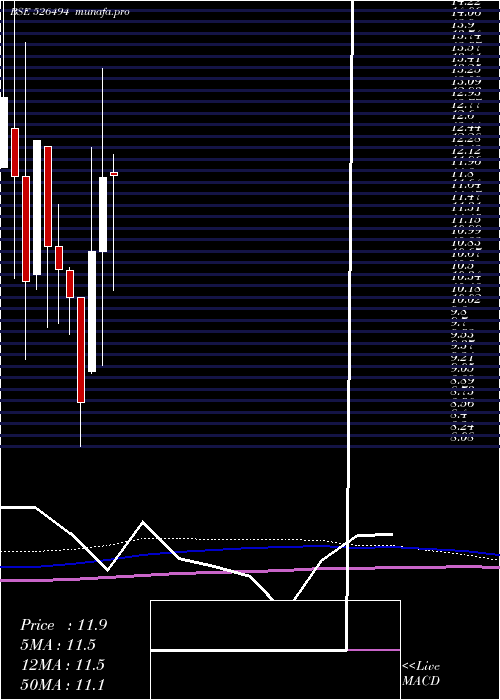
Task: Click the tiny red doji candle body
Action: 114,174
